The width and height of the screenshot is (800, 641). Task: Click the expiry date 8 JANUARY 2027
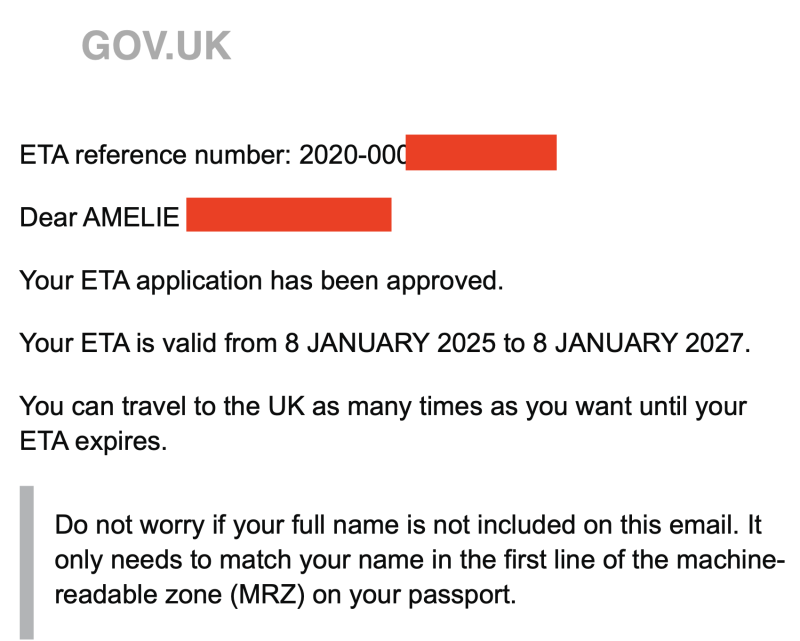[x=637, y=344]
